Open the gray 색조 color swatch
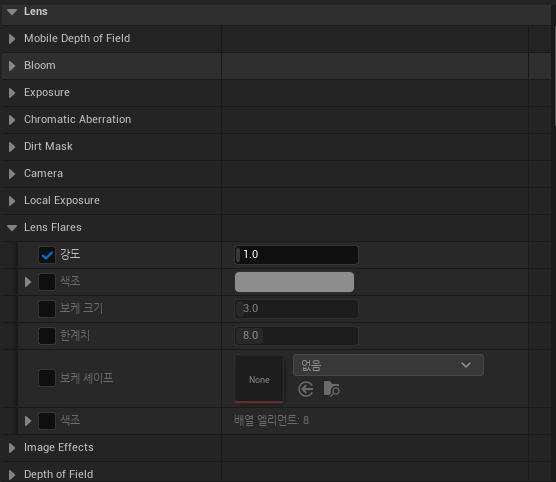 coord(294,282)
